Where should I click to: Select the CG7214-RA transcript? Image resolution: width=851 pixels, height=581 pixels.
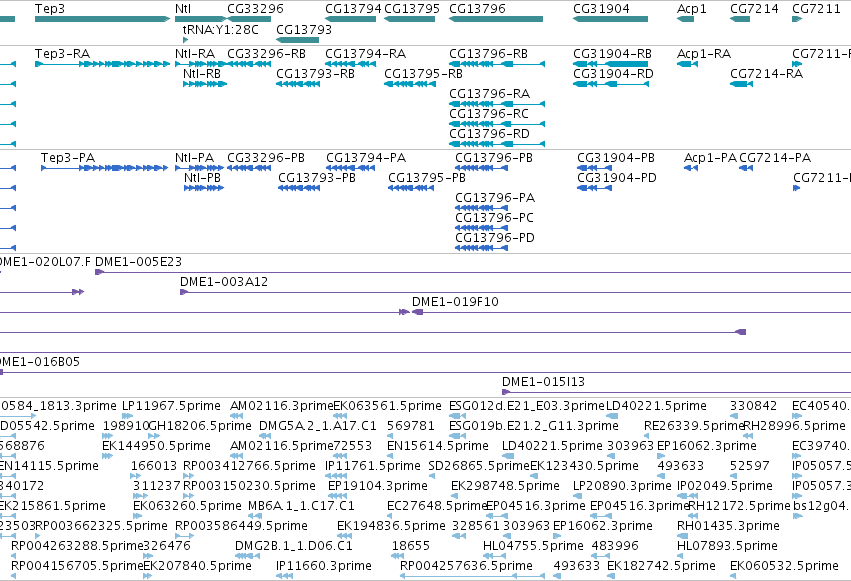(741, 84)
